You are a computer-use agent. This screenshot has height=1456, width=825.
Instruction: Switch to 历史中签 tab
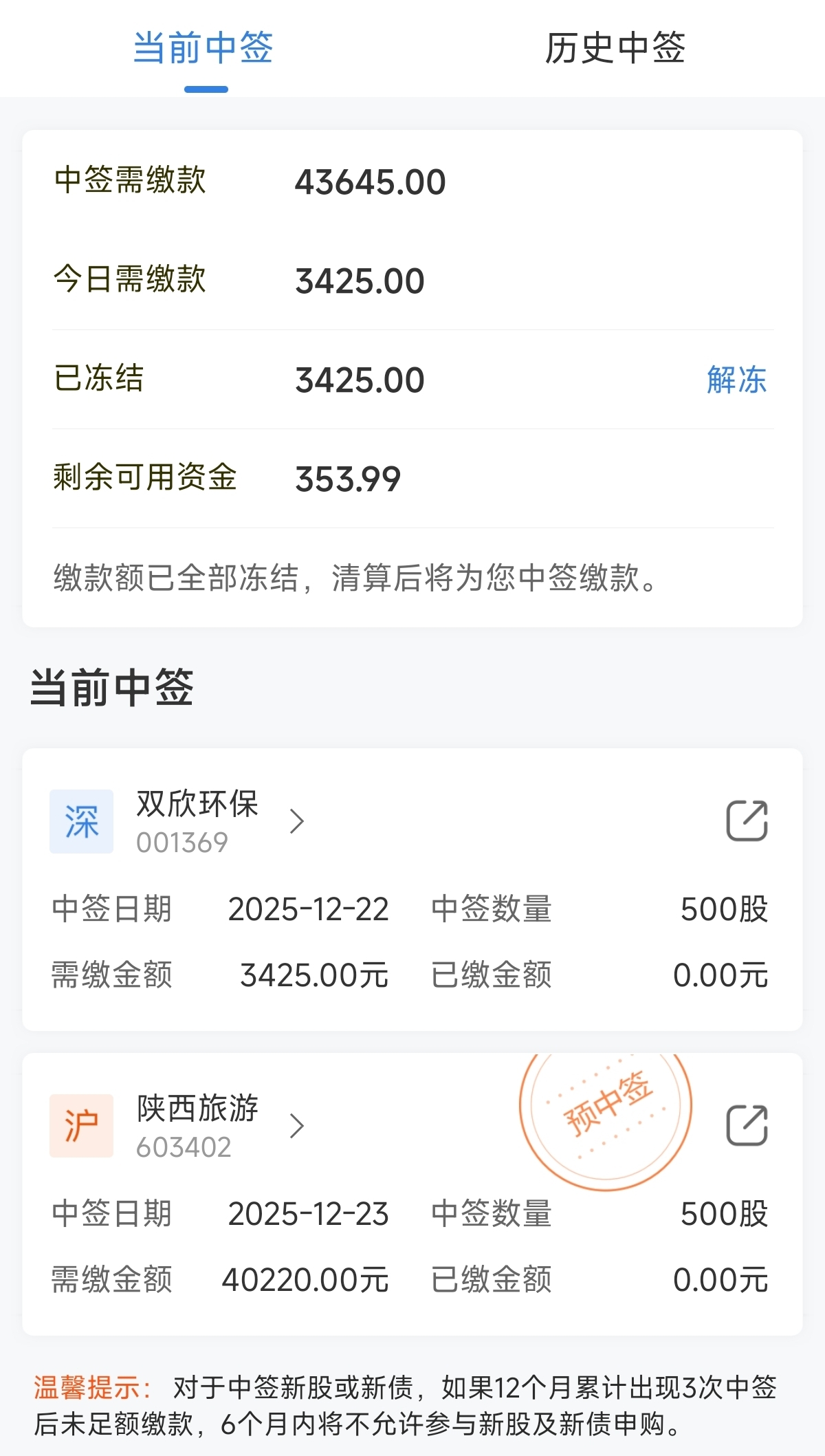(615, 48)
